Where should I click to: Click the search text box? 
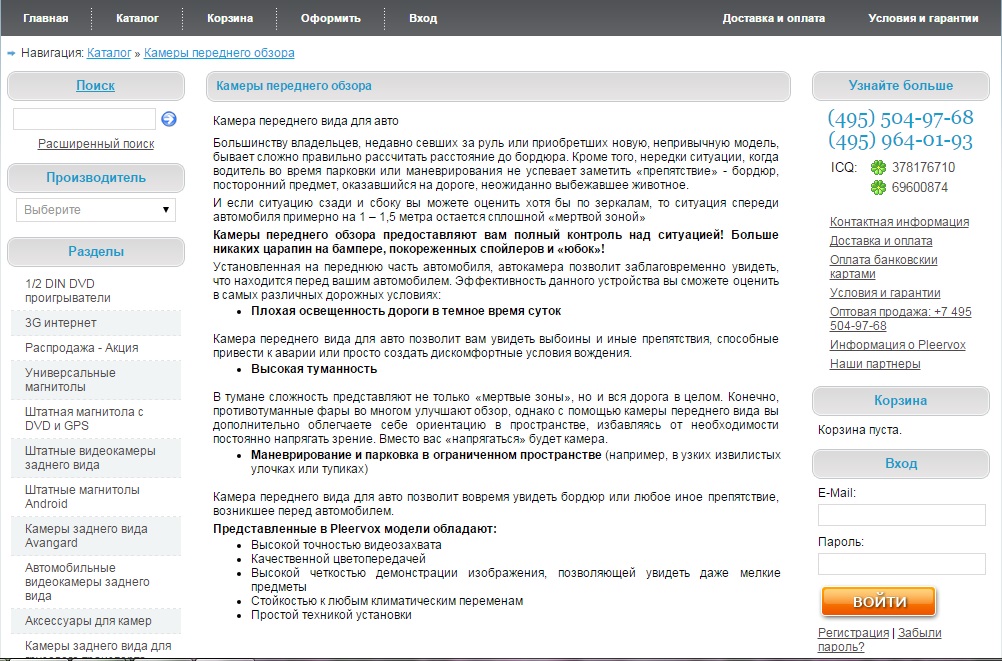84,120
